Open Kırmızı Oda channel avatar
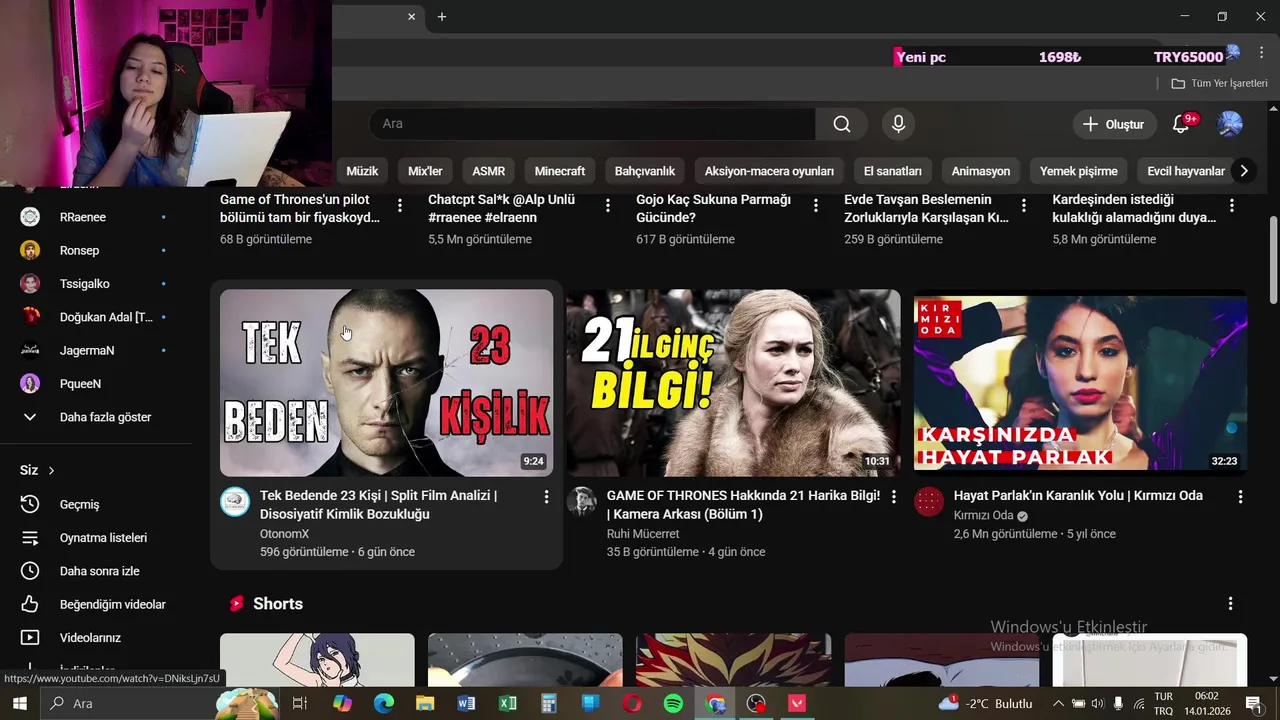 click(x=929, y=502)
